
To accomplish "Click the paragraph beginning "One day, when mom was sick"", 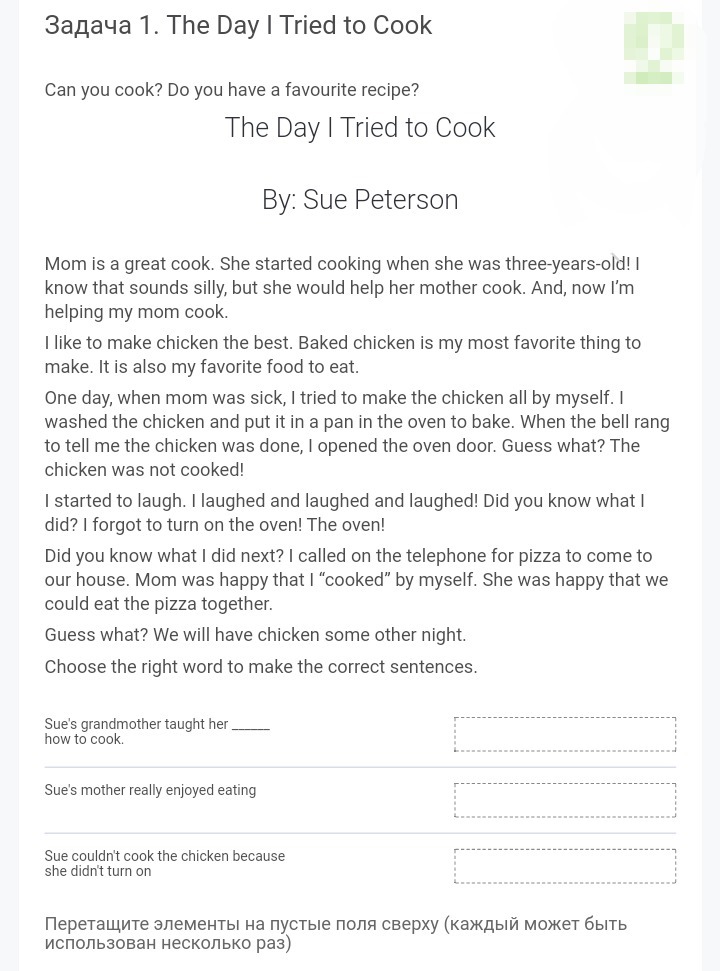I will point(356,434).
